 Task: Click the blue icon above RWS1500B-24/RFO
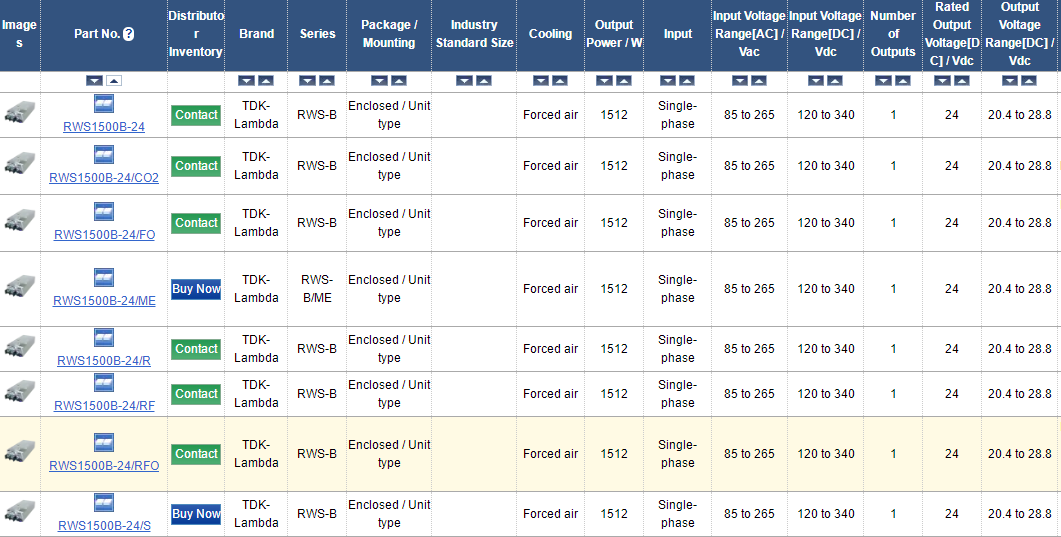(104, 442)
